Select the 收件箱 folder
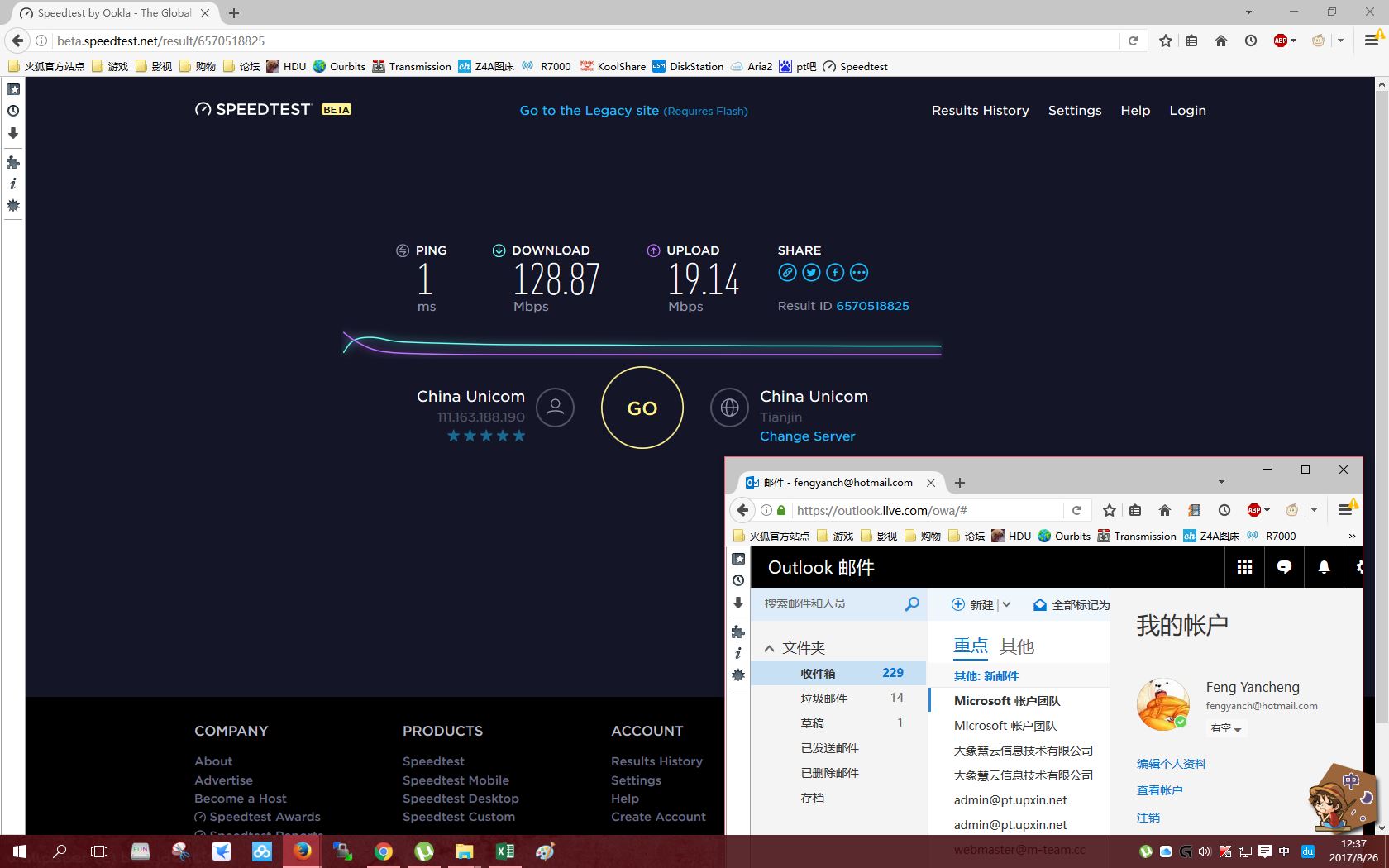The height and width of the screenshot is (868, 1389). coord(838,673)
